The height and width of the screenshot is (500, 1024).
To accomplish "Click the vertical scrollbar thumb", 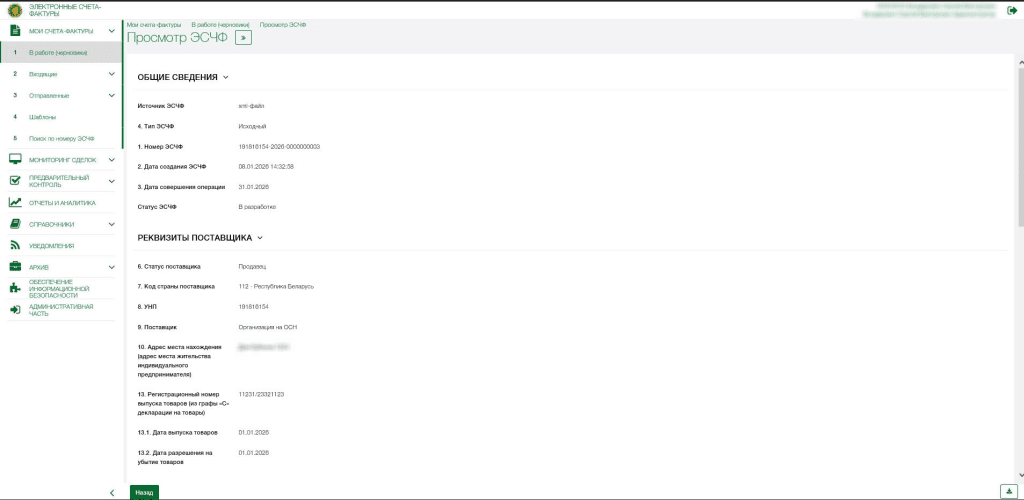I will point(1020,147).
